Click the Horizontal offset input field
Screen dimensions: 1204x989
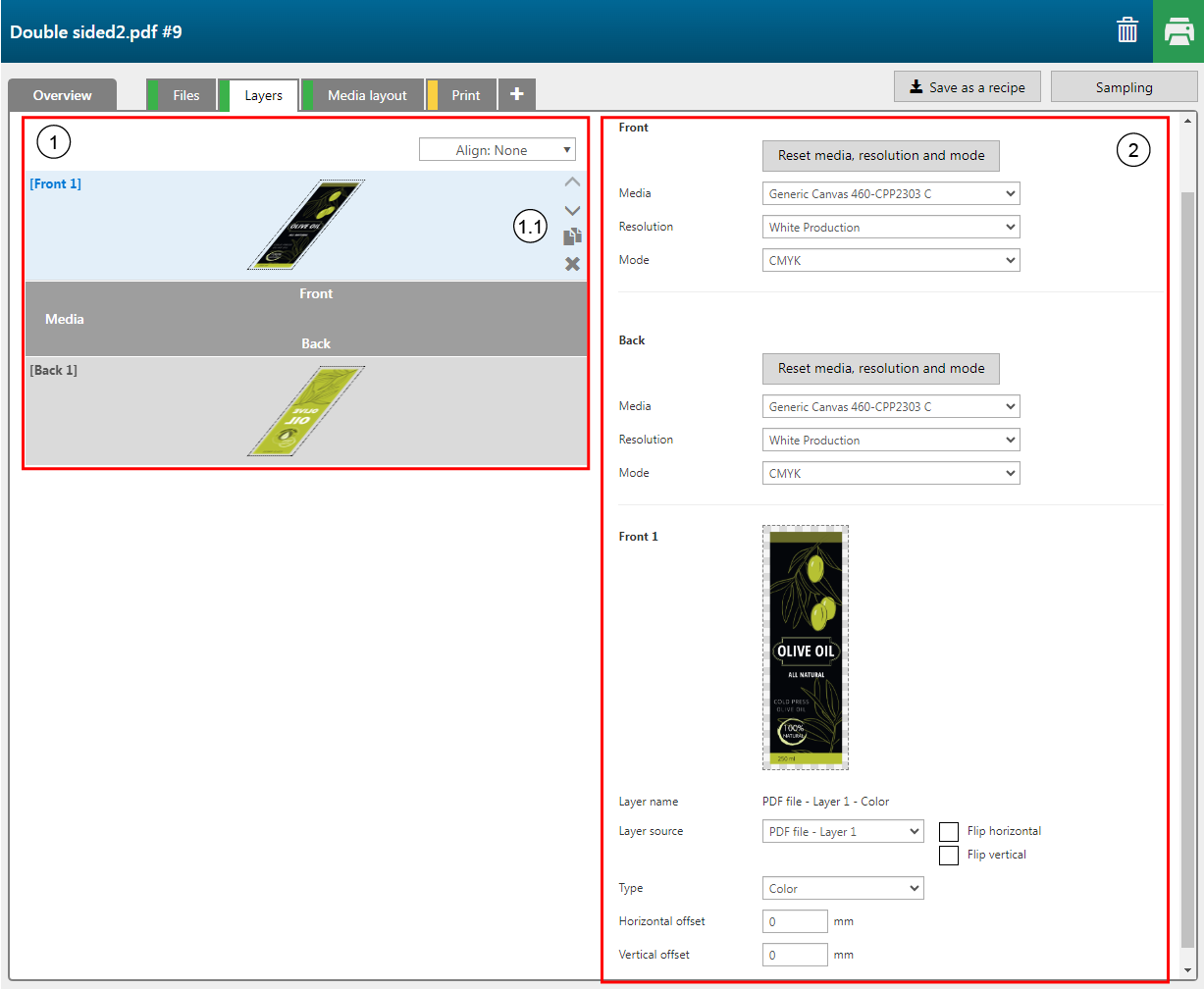tap(795, 922)
